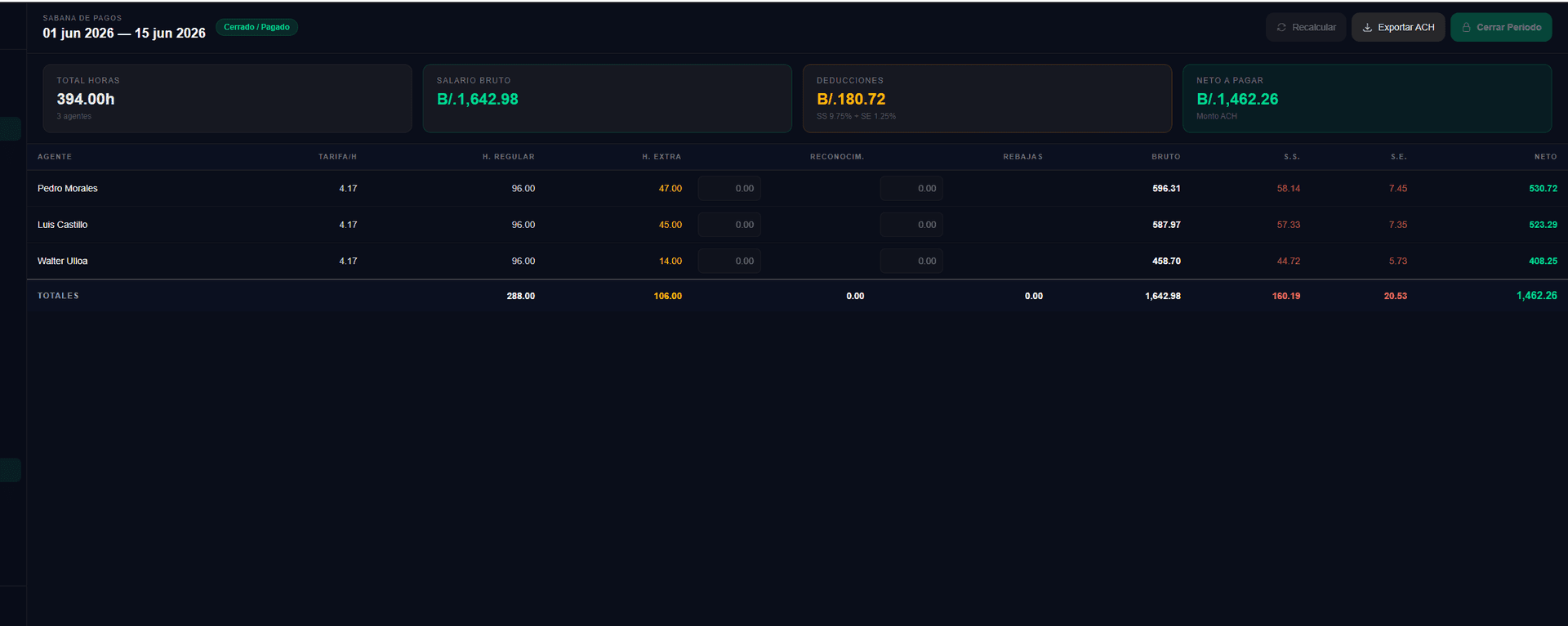Edit Pedro Morales rebajas amount field
Image resolution: width=1568 pixels, height=626 pixels.
click(x=911, y=188)
